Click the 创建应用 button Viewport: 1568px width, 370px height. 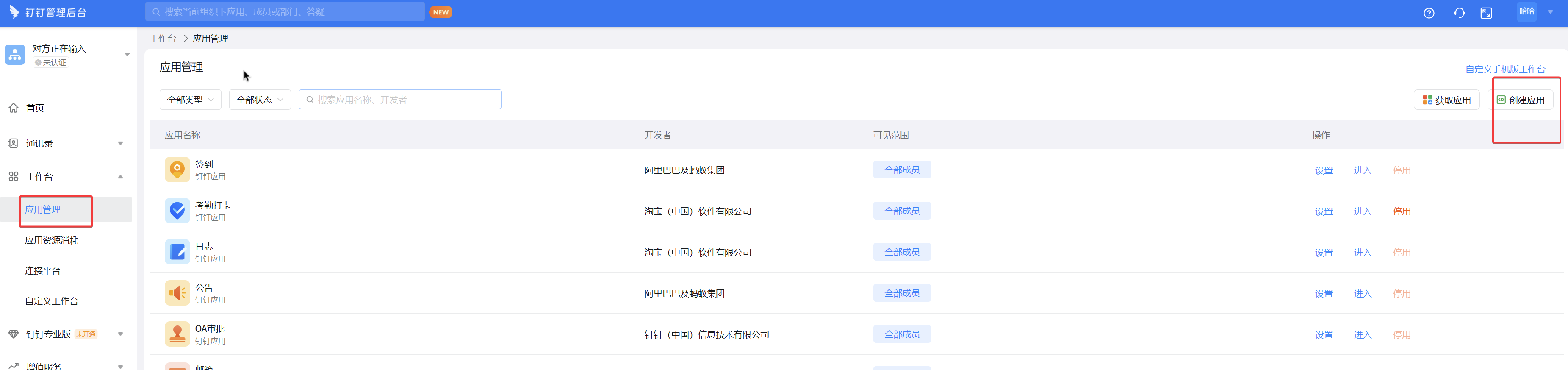(x=1521, y=99)
